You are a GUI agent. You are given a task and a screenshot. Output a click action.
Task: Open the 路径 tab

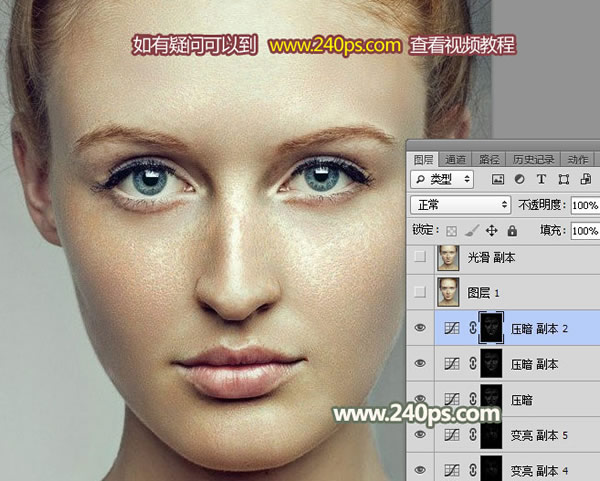coord(489,159)
